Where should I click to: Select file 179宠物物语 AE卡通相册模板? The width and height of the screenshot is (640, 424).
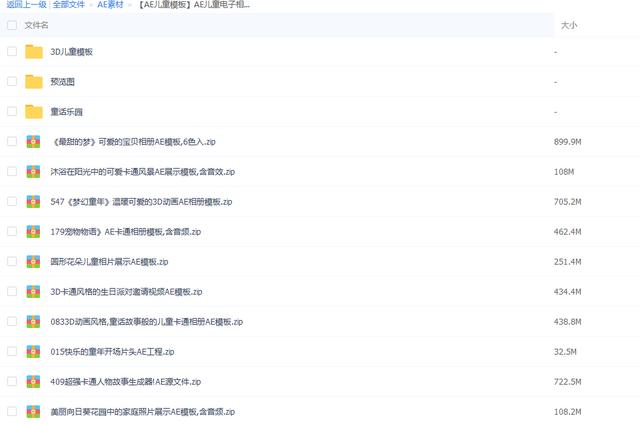[126, 231]
